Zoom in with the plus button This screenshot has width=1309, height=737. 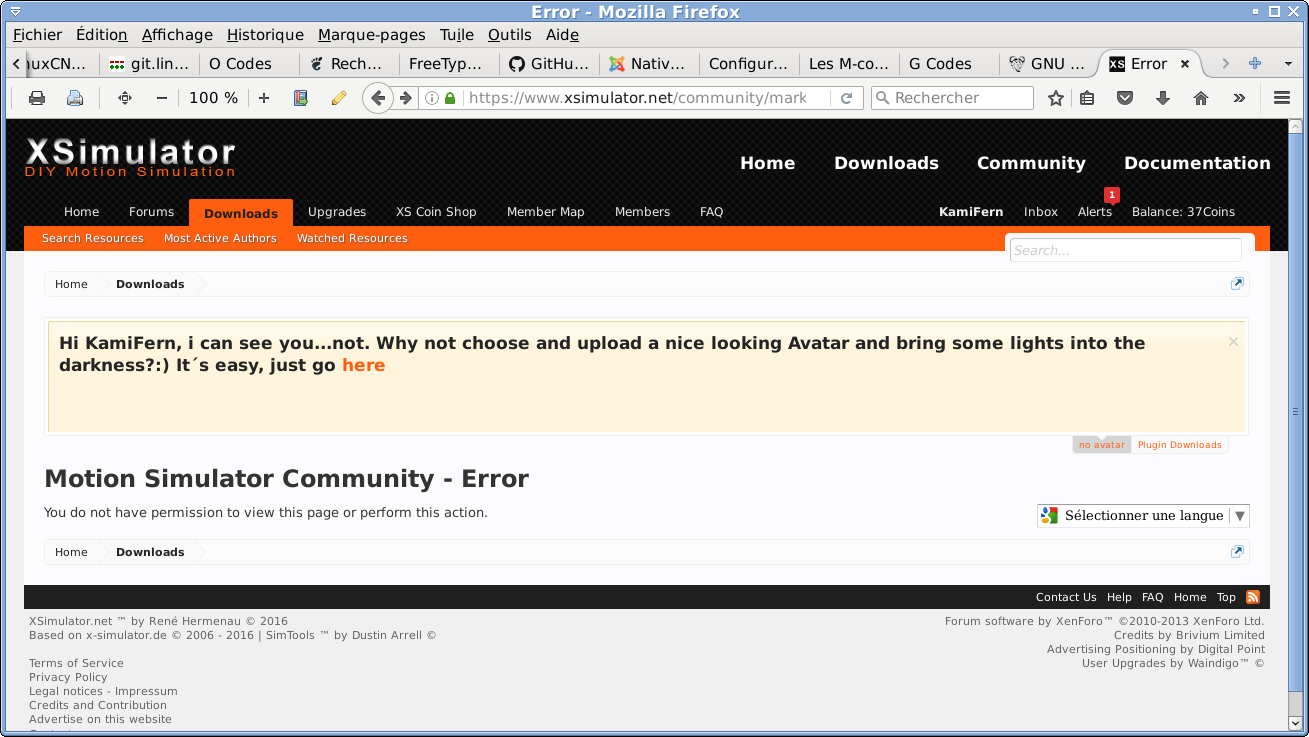[264, 98]
